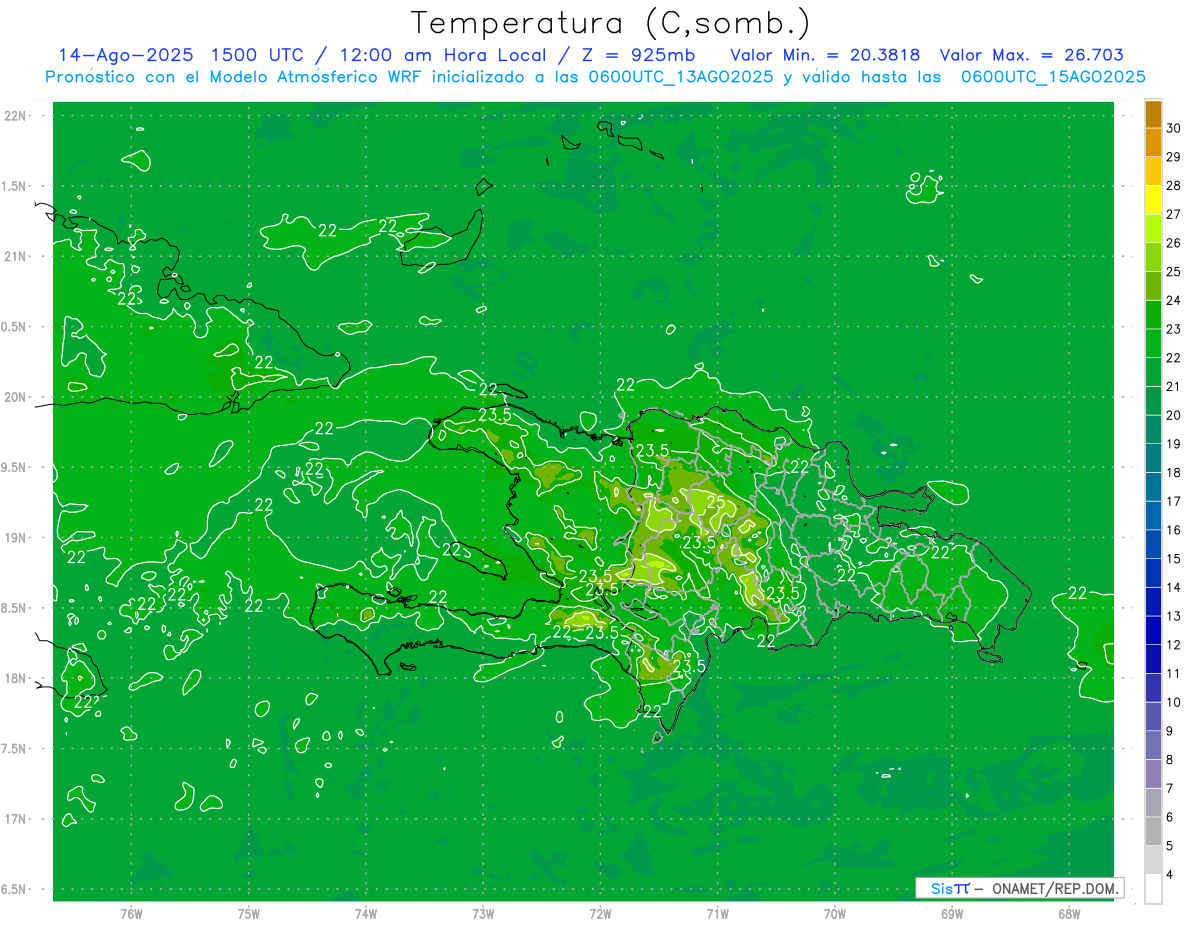Viewport: 1200px width, 927px height.
Task: Click the "73W" longitude axis label
Action: coord(483,913)
